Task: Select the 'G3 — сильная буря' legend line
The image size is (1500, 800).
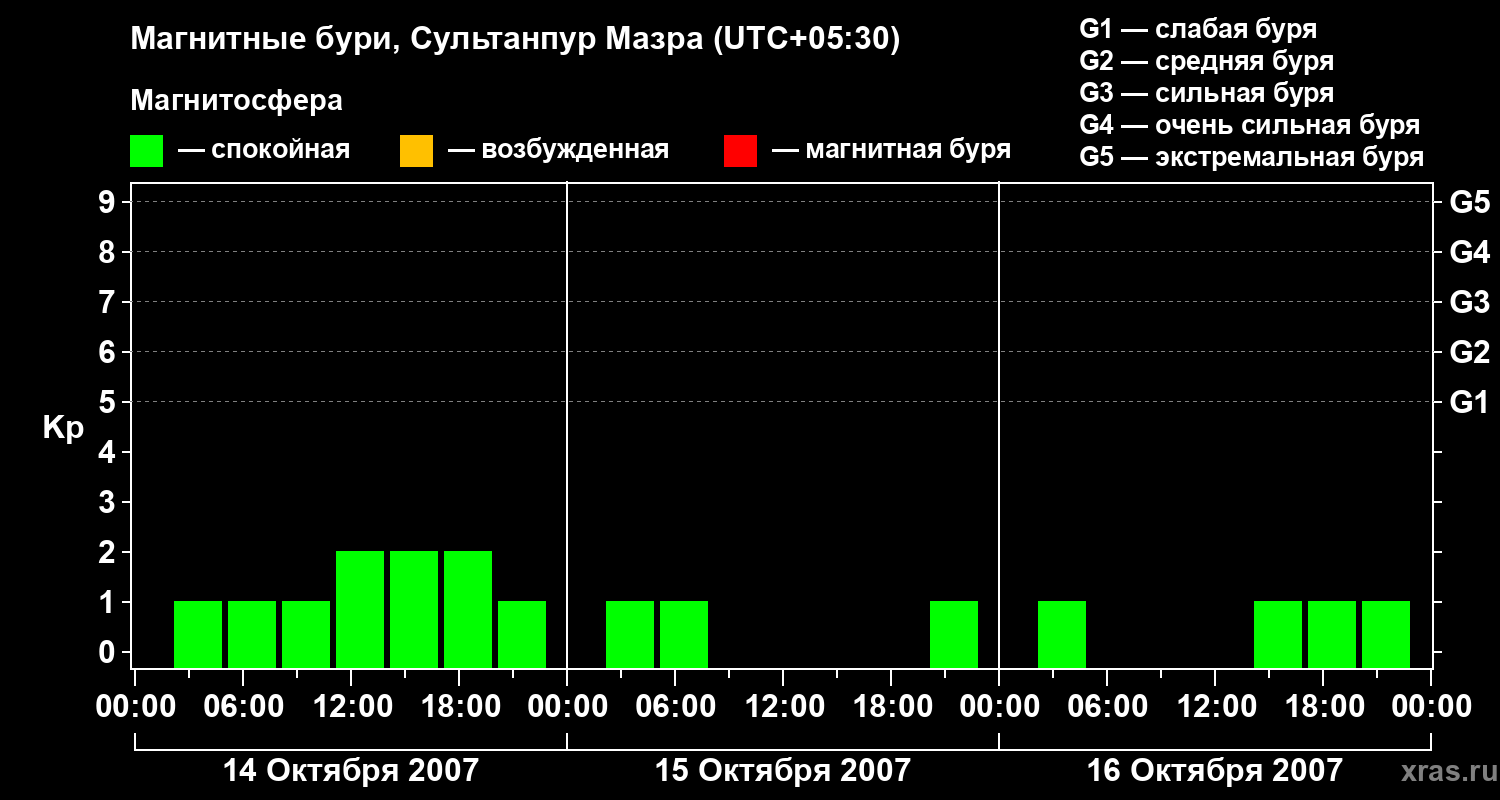Action: tap(1207, 93)
